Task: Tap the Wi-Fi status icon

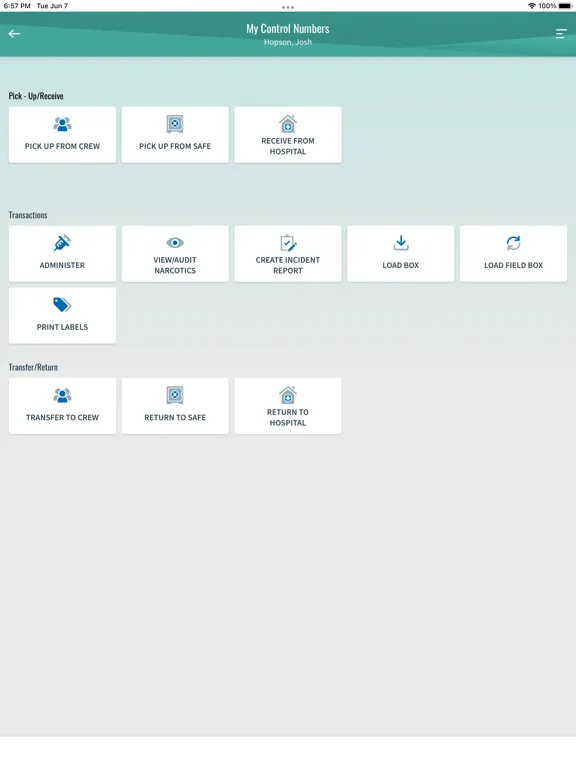Action: 531,6
